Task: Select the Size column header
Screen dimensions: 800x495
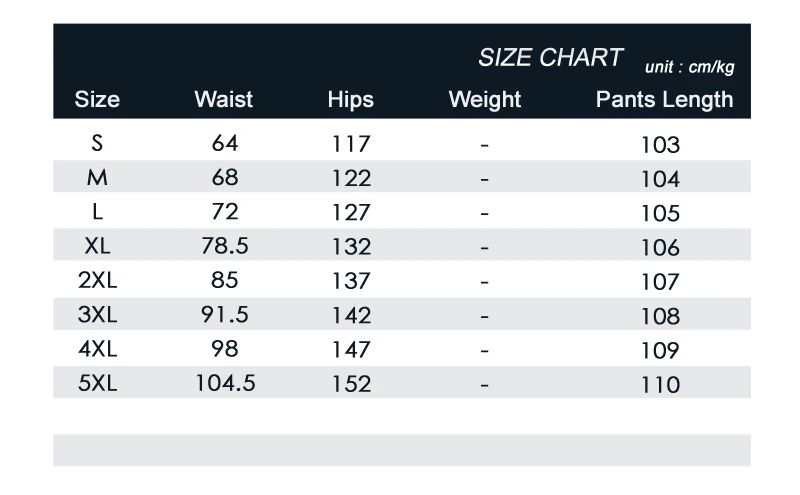Action: pos(97,99)
